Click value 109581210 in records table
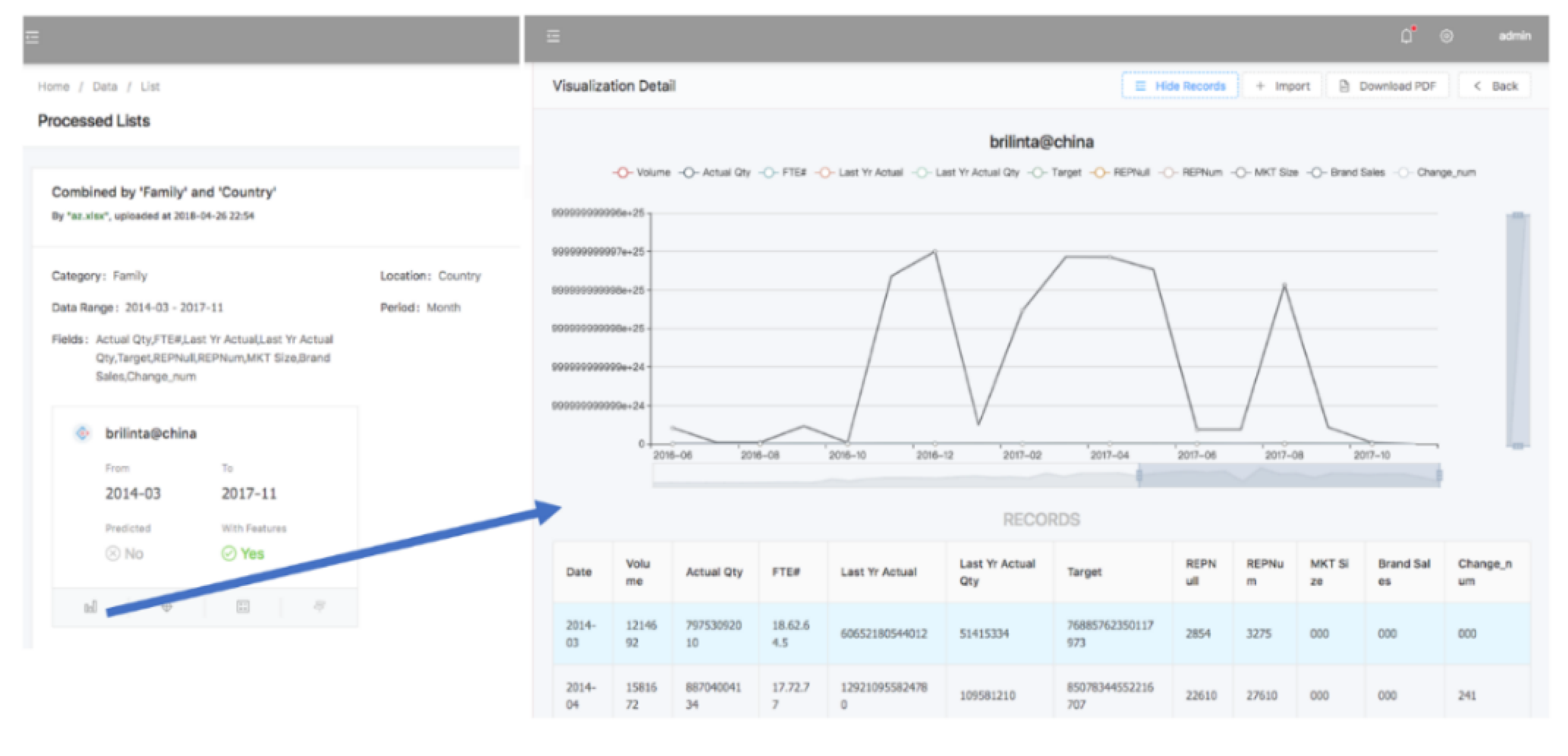This screenshot has height=756, width=1568. click(987, 695)
